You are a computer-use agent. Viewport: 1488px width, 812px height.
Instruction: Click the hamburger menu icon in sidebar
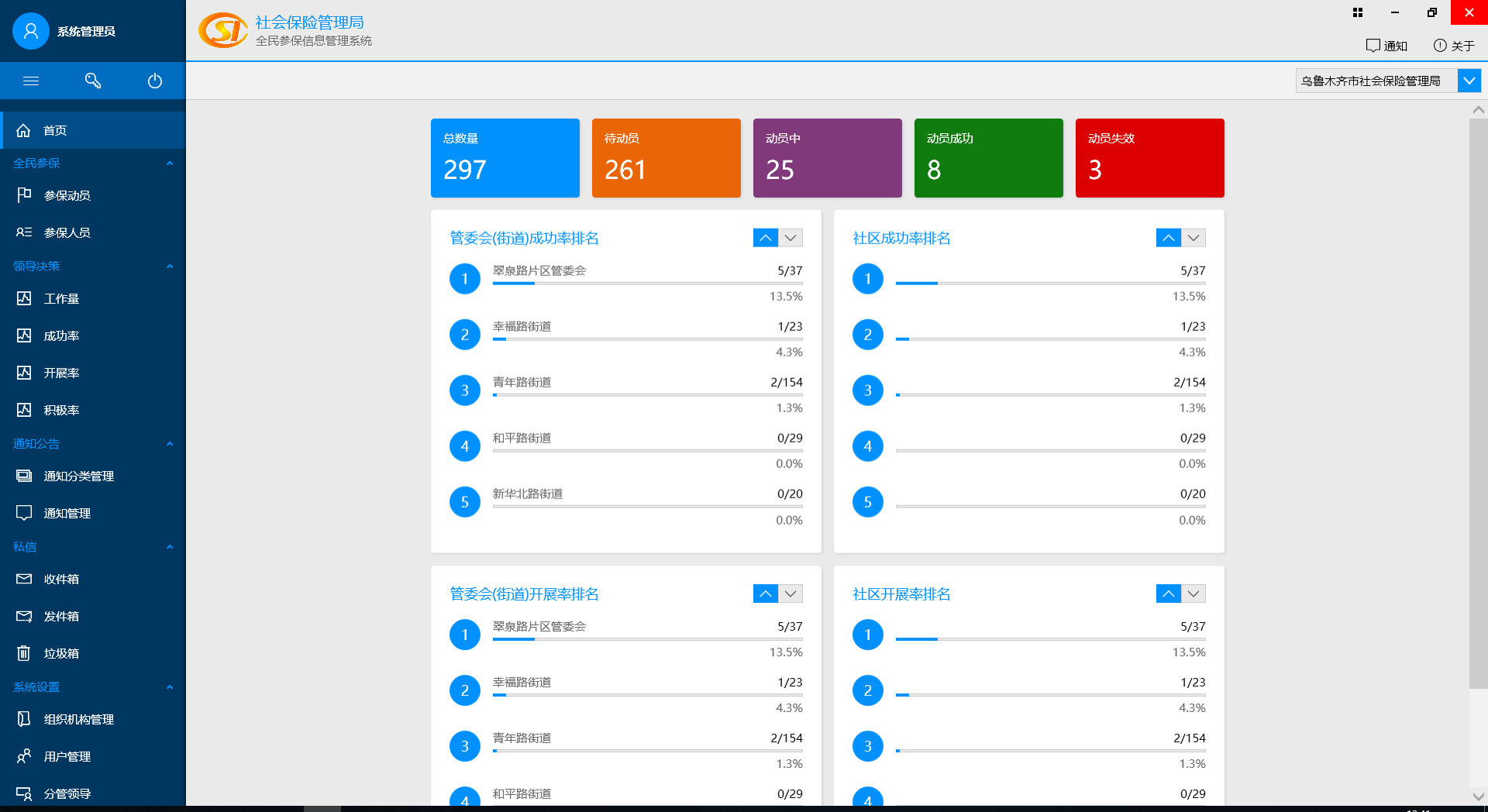[x=31, y=81]
